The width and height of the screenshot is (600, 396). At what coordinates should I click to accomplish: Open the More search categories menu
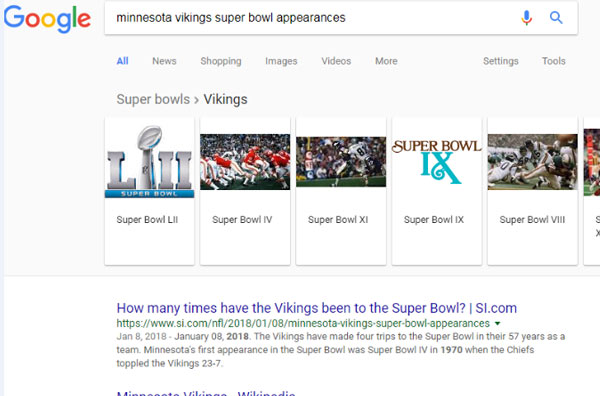(x=386, y=61)
